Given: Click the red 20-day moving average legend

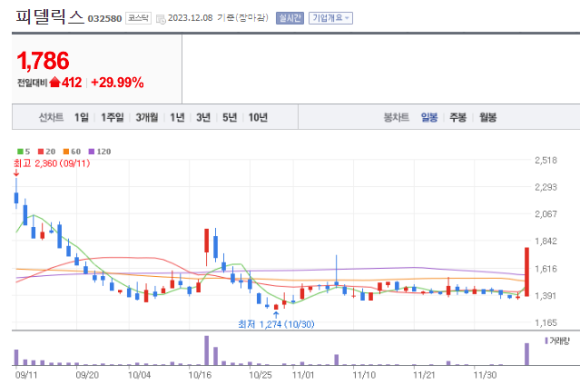Looking at the screenshot, I should pyautogui.click(x=47, y=151).
